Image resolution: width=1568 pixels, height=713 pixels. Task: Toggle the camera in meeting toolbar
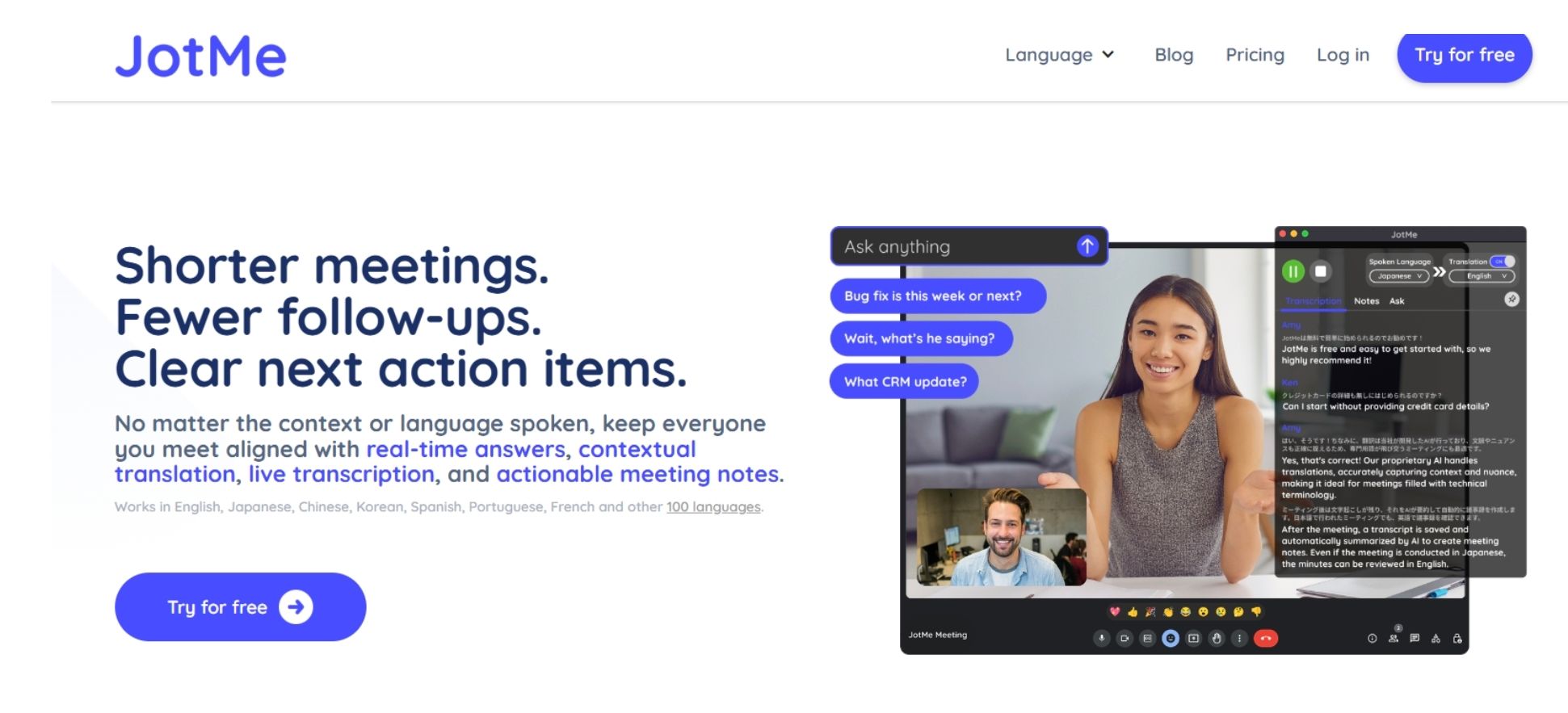tap(1125, 638)
